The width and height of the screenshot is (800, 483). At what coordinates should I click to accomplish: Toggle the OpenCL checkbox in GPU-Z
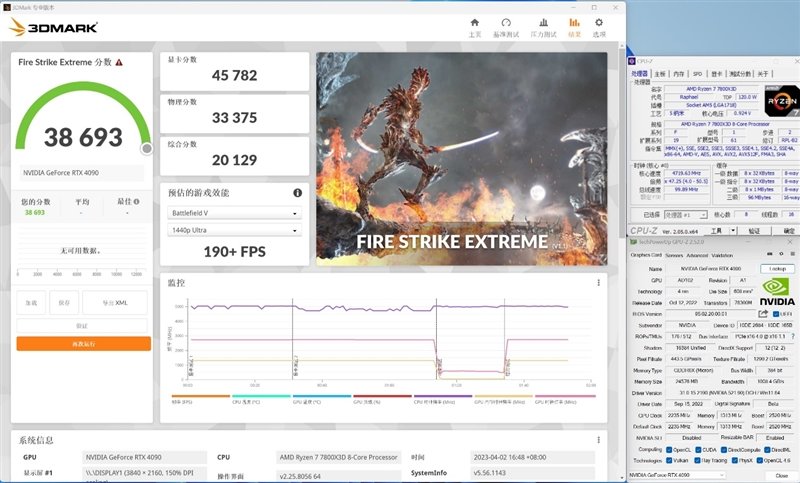pos(669,450)
